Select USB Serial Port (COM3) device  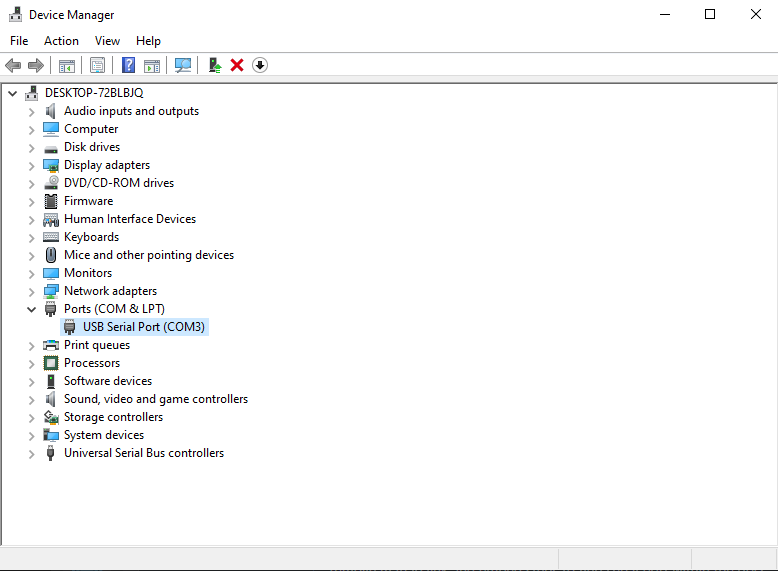(143, 327)
